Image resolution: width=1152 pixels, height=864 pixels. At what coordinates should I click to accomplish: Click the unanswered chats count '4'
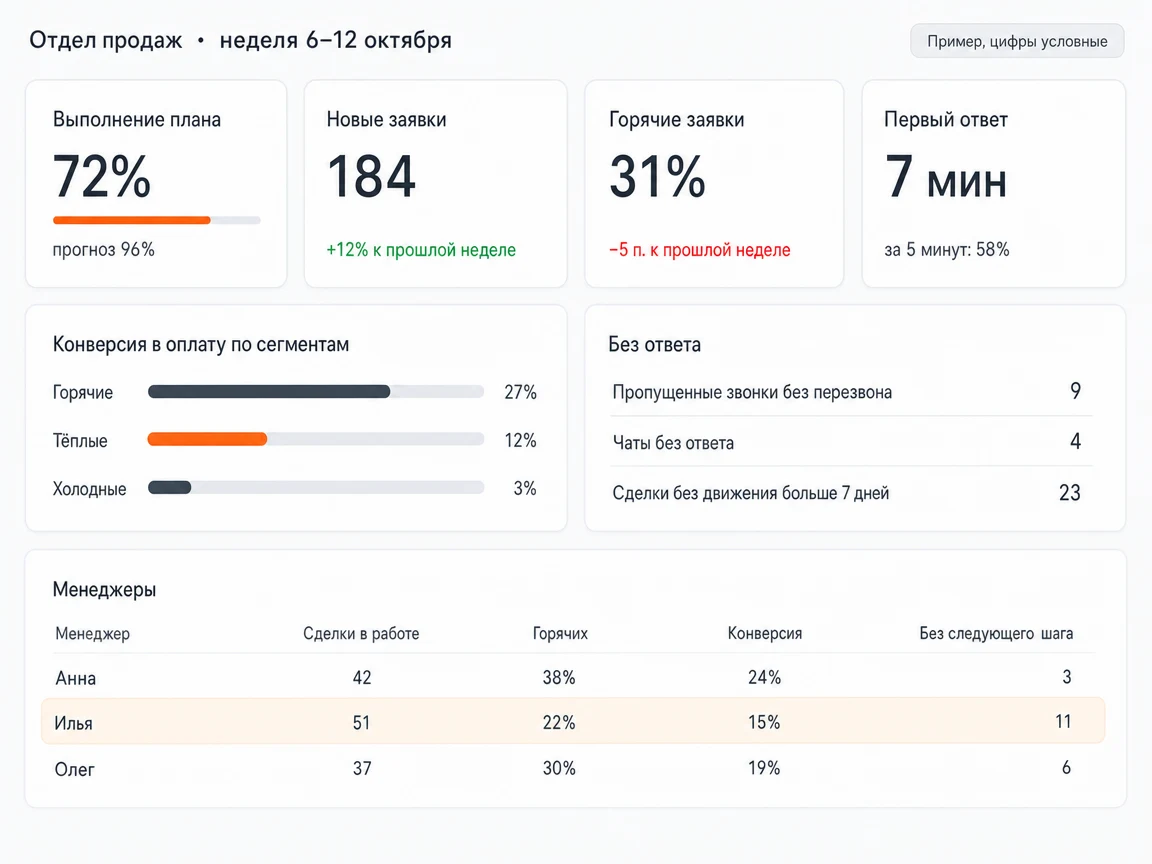[1076, 442]
